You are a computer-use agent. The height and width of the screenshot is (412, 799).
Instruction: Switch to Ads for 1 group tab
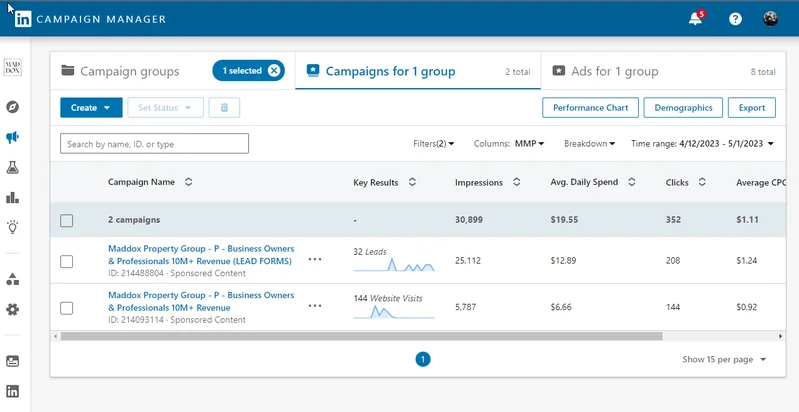[x=663, y=71]
